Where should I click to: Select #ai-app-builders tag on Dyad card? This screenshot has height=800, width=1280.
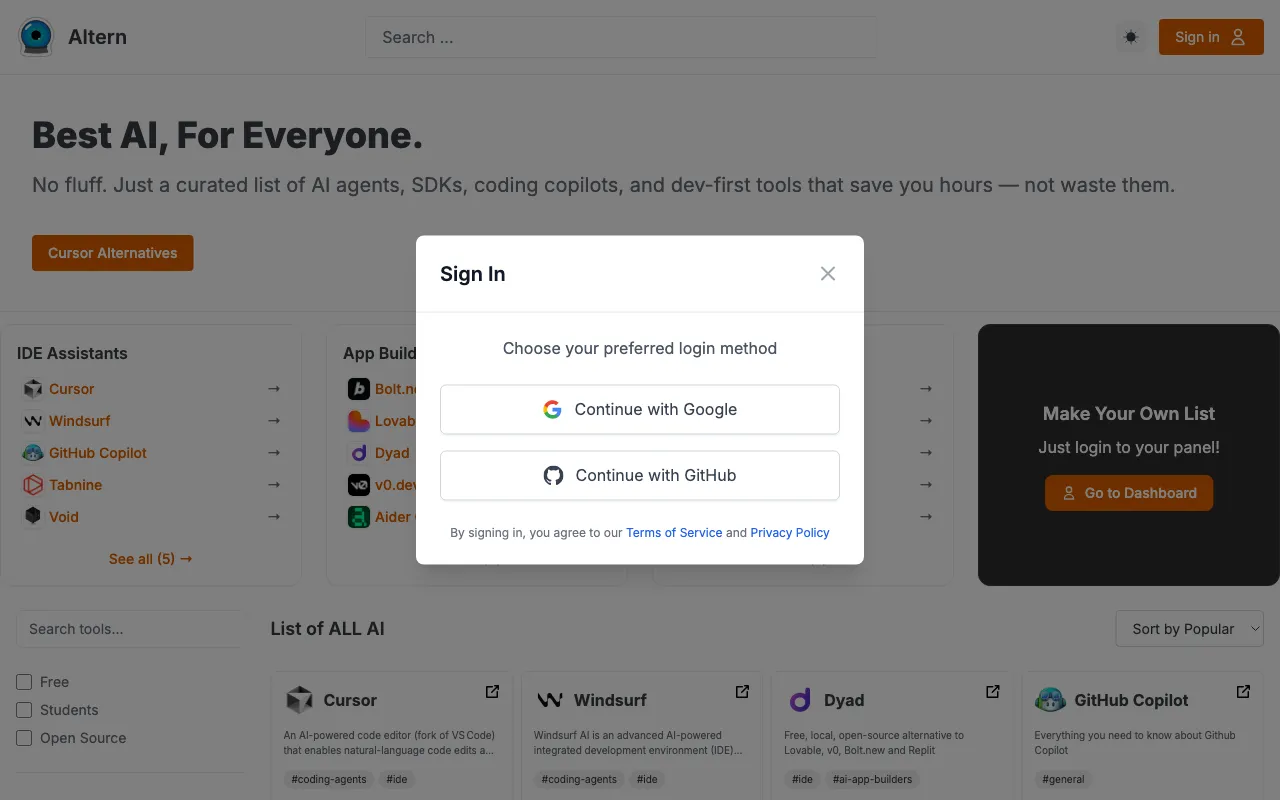pyautogui.click(x=871, y=779)
